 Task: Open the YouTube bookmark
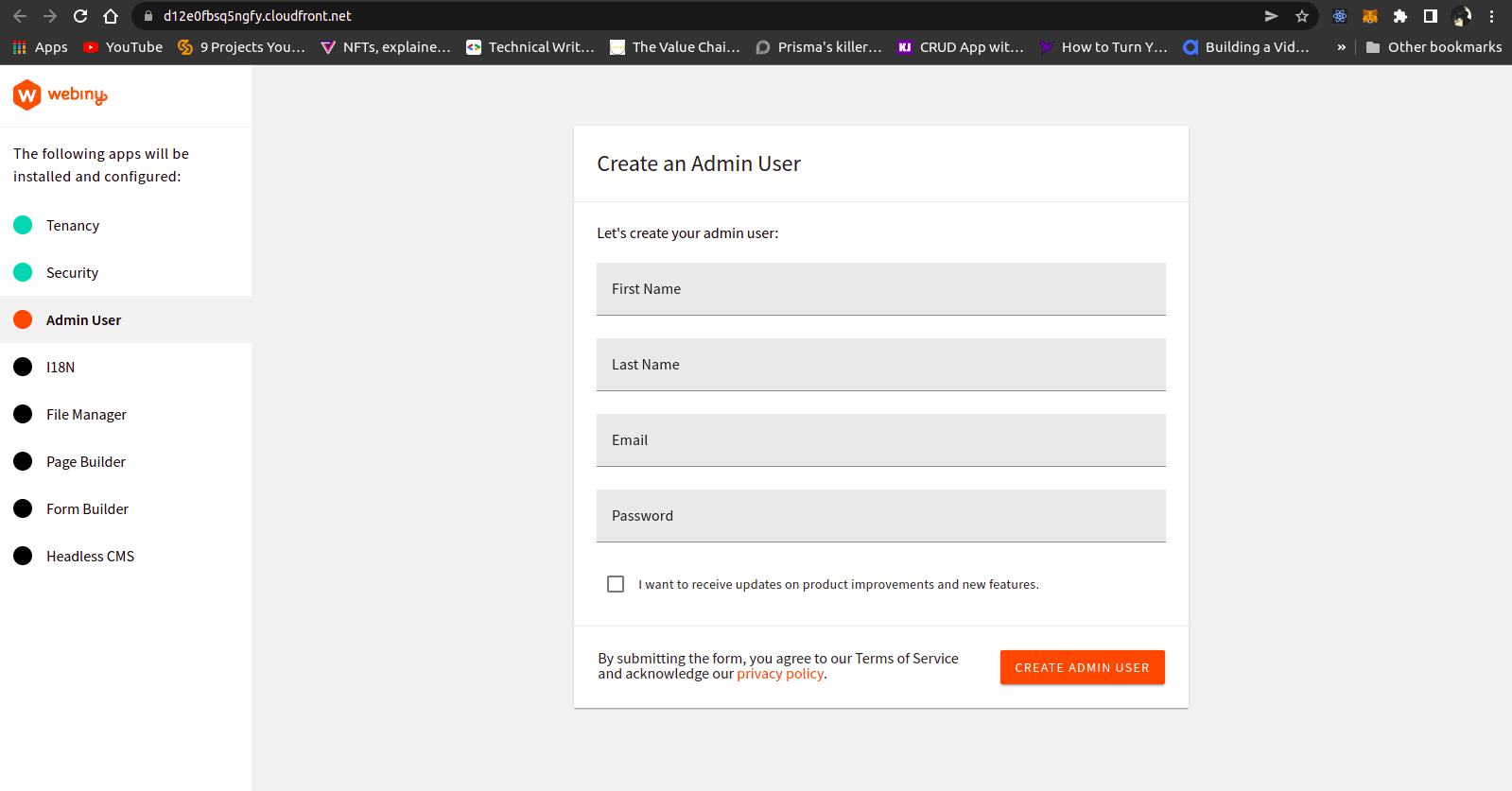click(x=123, y=47)
